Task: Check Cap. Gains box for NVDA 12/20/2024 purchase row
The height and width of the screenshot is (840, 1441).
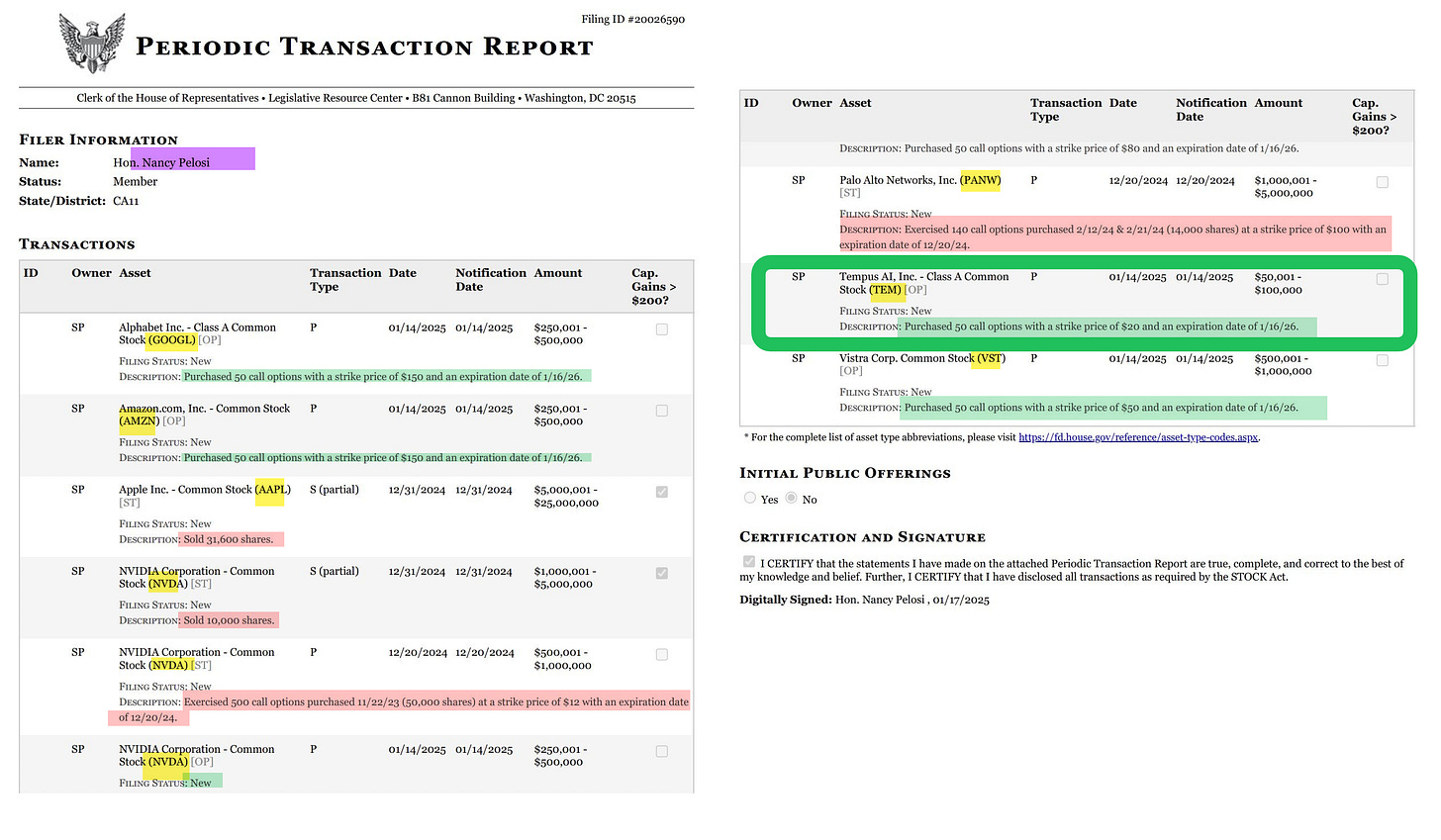Action: (x=662, y=655)
